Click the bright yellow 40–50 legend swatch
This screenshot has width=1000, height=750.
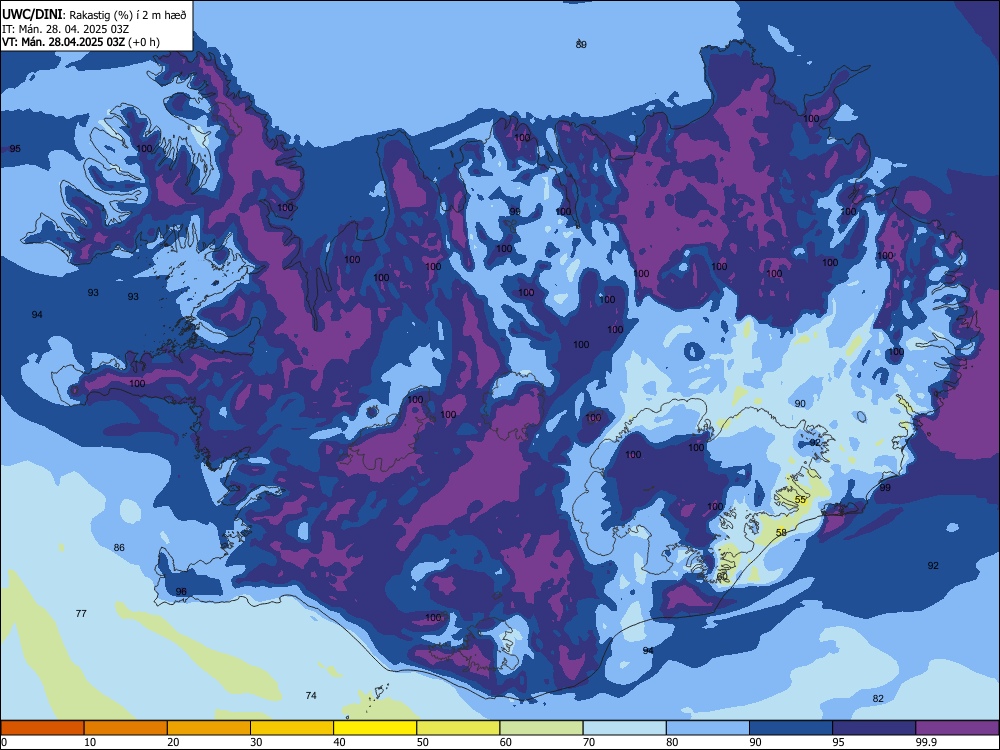coord(375,728)
